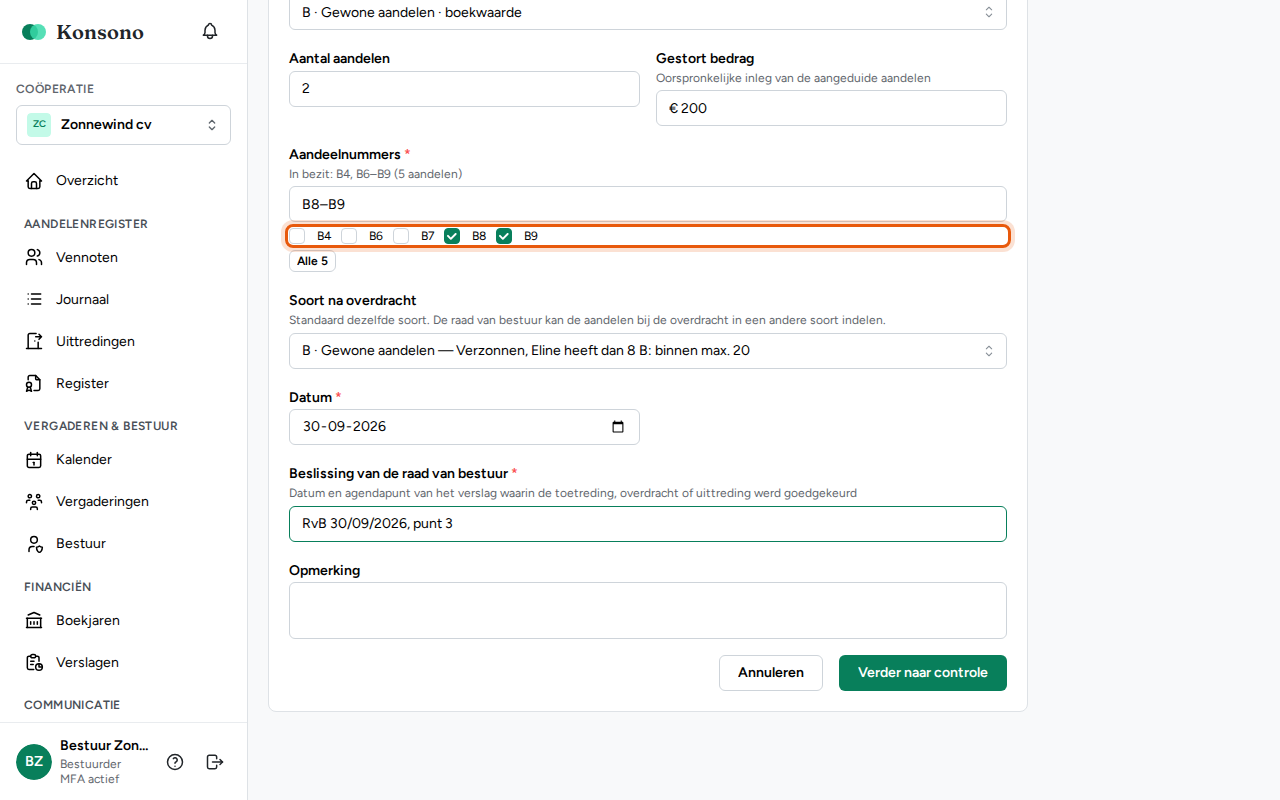Uncheck the B8 share checkbox

pyautogui.click(x=452, y=236)
